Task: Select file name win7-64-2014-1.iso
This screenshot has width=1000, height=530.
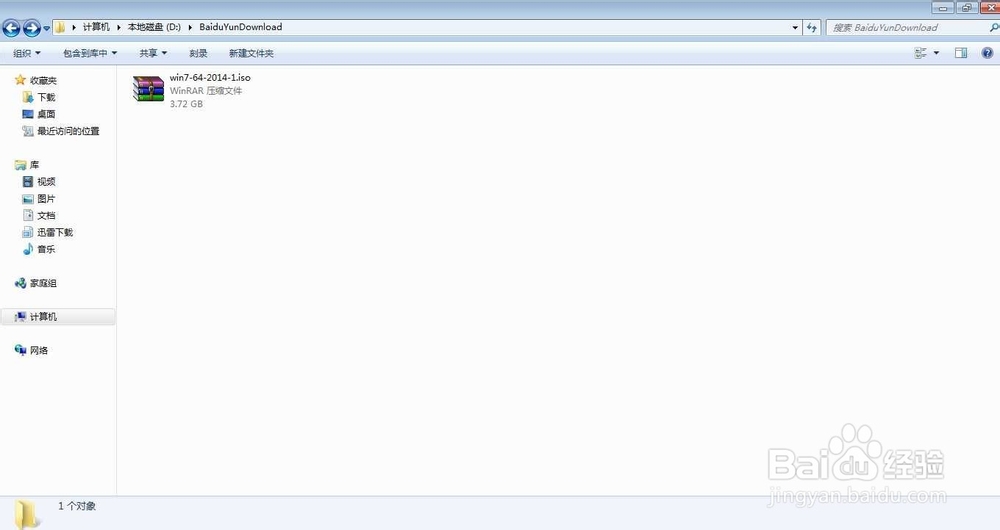Action: [x=210, y=77]
